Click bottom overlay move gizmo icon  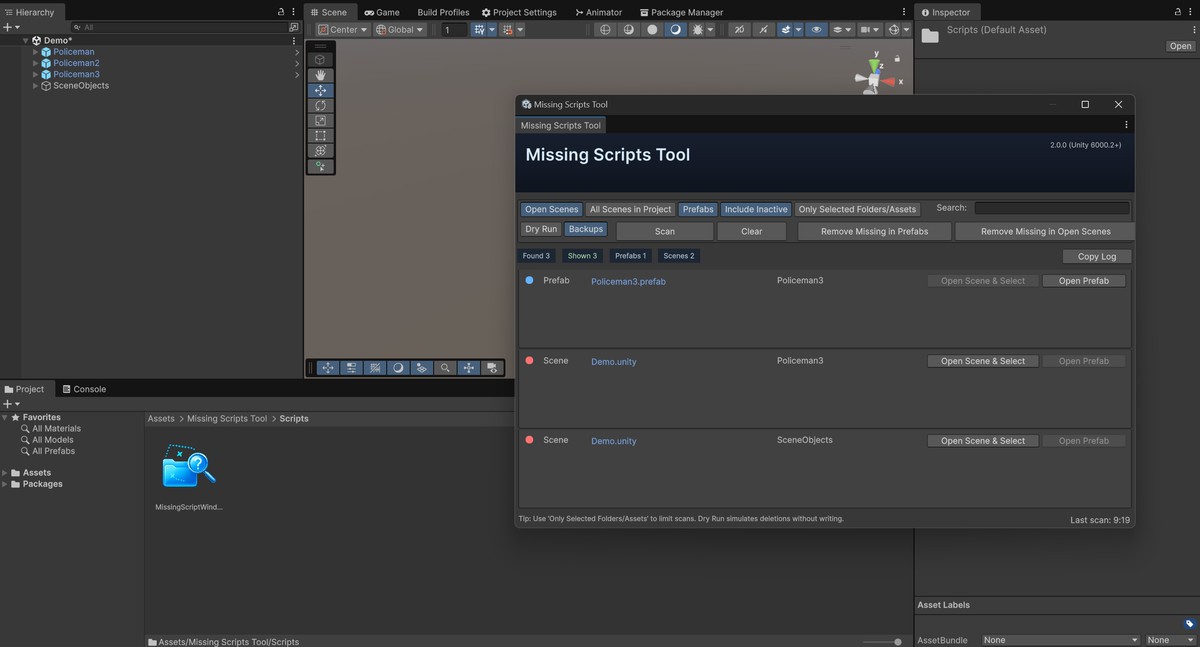(x=328, y=367)
